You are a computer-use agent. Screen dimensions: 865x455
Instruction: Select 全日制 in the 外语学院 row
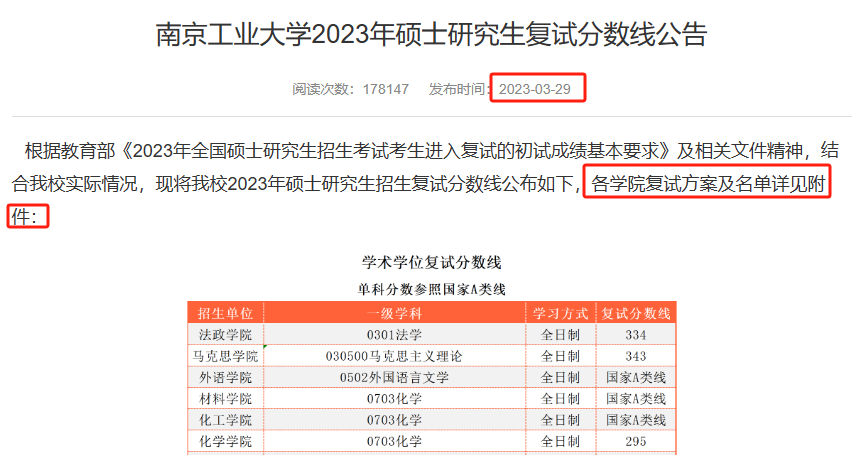[x=560, y=378]
